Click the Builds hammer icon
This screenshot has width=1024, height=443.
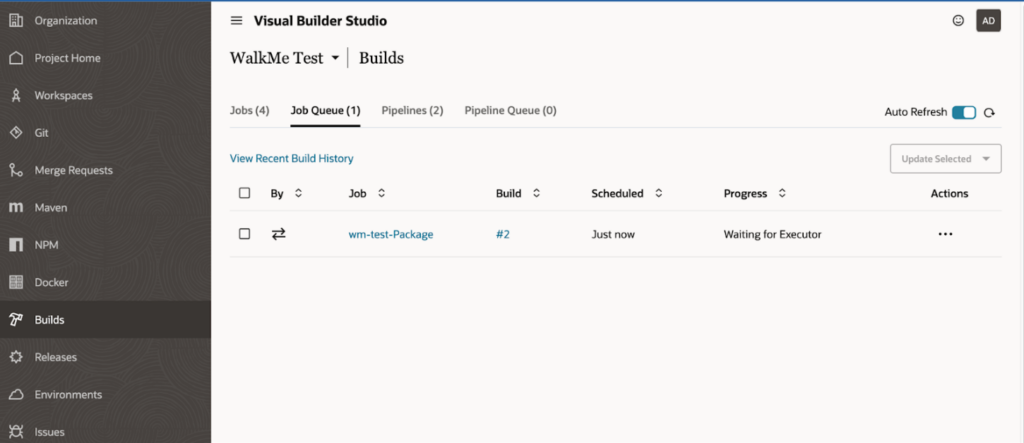coord(16,320)
